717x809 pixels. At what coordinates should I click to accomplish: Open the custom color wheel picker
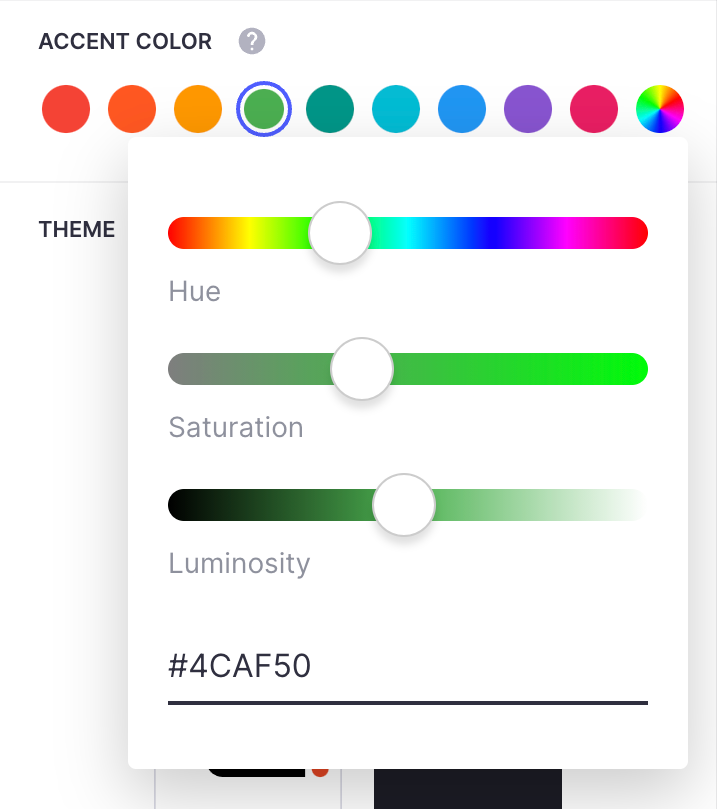click(659, 109)
